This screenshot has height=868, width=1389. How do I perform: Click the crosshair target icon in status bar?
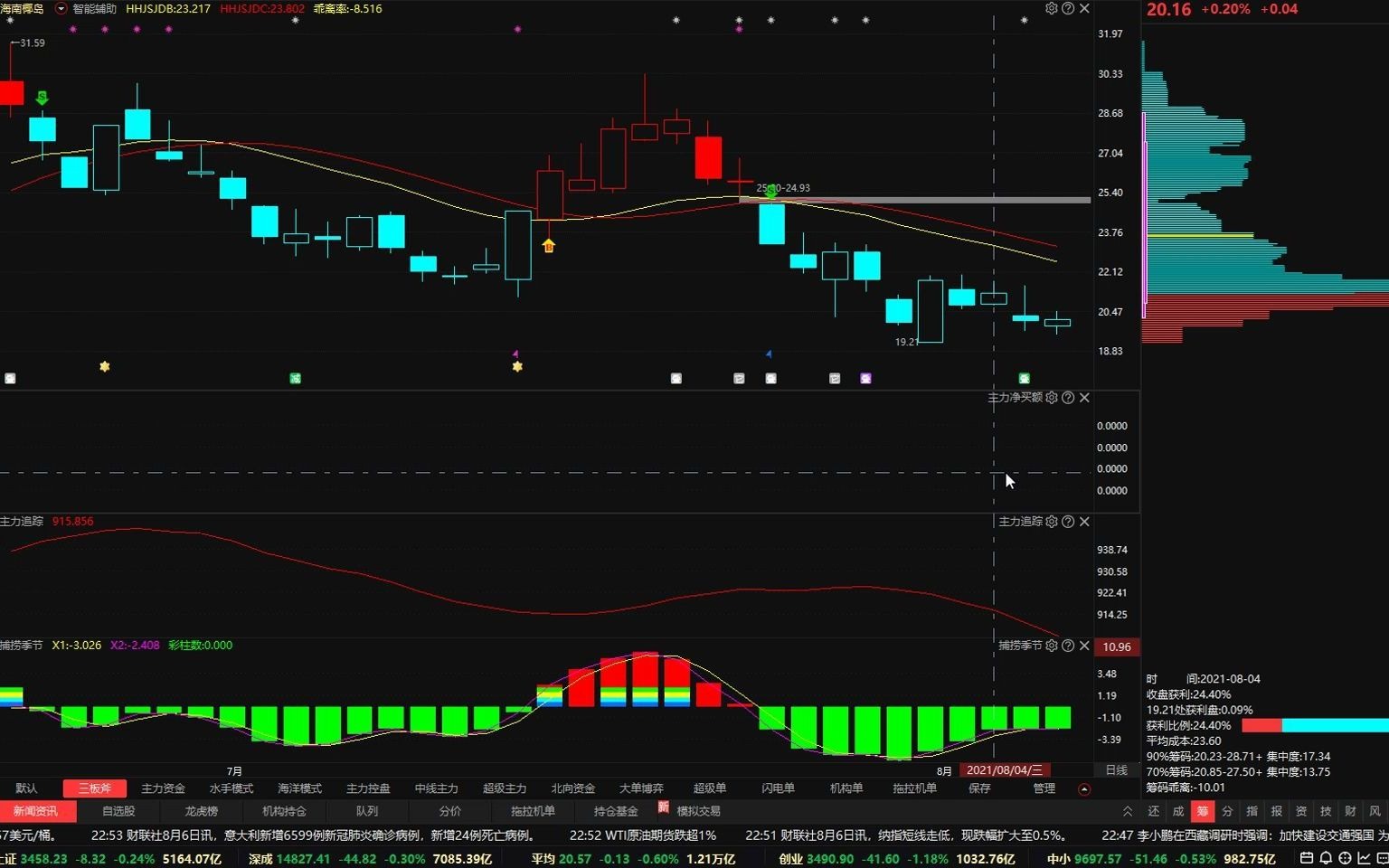click(x=1345, y=858)
